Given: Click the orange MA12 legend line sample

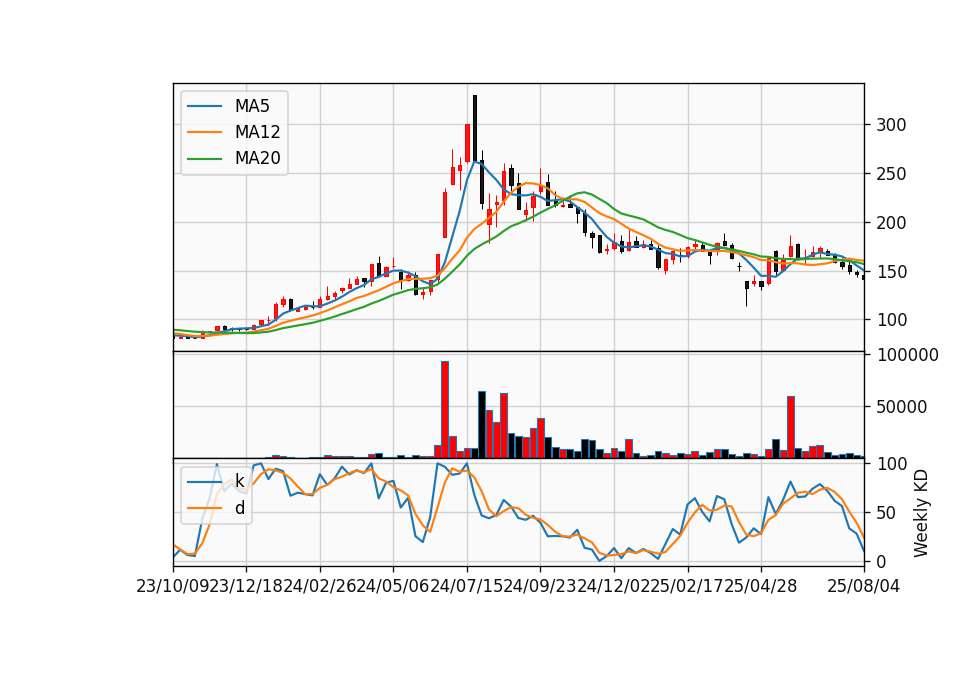Looking at the screenshot, I should (x=204, y=132).
